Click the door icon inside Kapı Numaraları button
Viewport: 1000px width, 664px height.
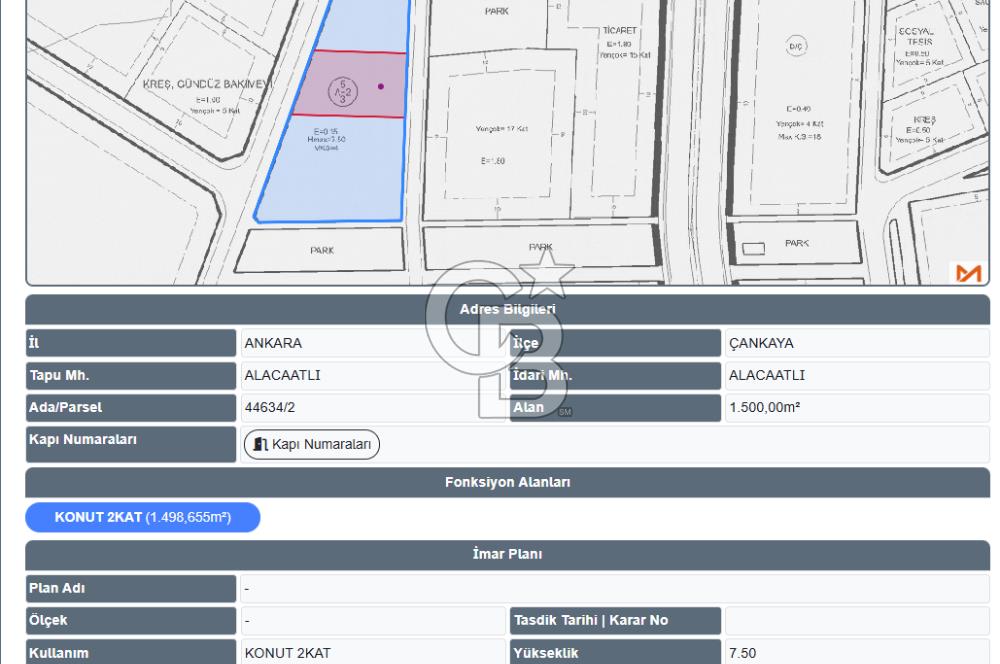point(260,444)
